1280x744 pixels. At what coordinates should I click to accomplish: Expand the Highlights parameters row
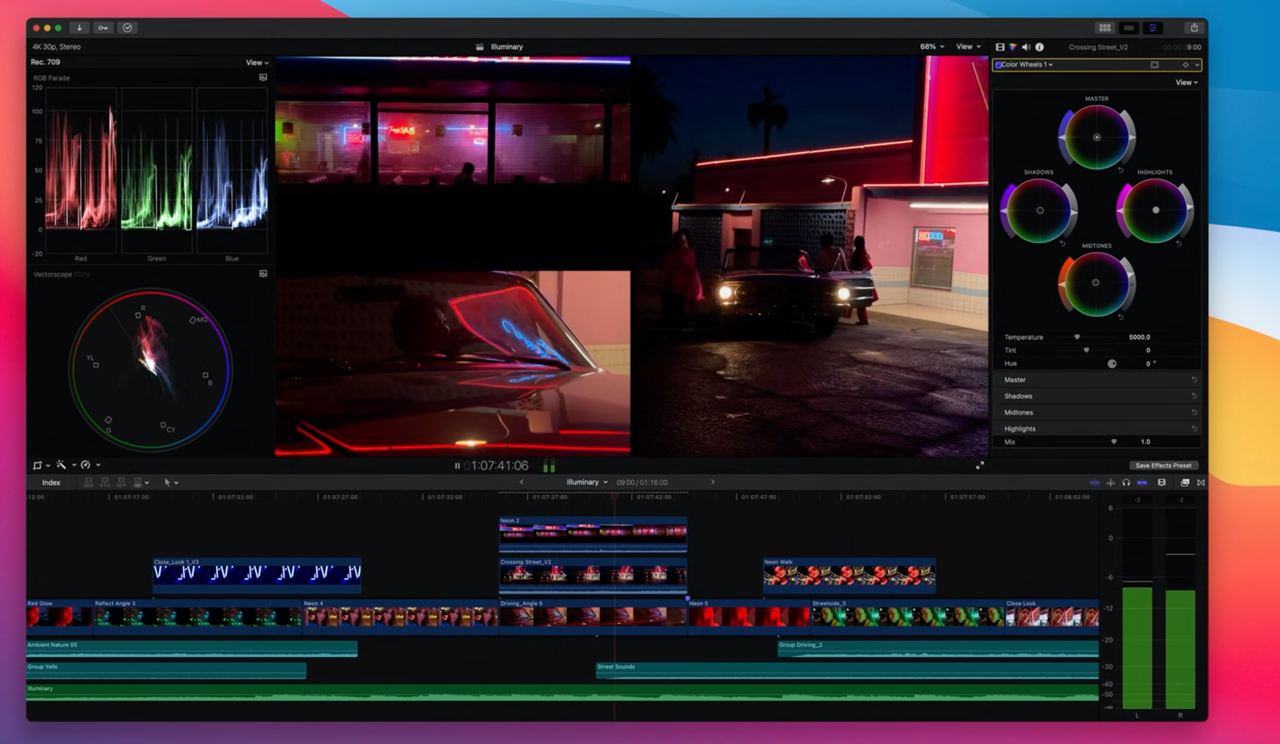1097,428
